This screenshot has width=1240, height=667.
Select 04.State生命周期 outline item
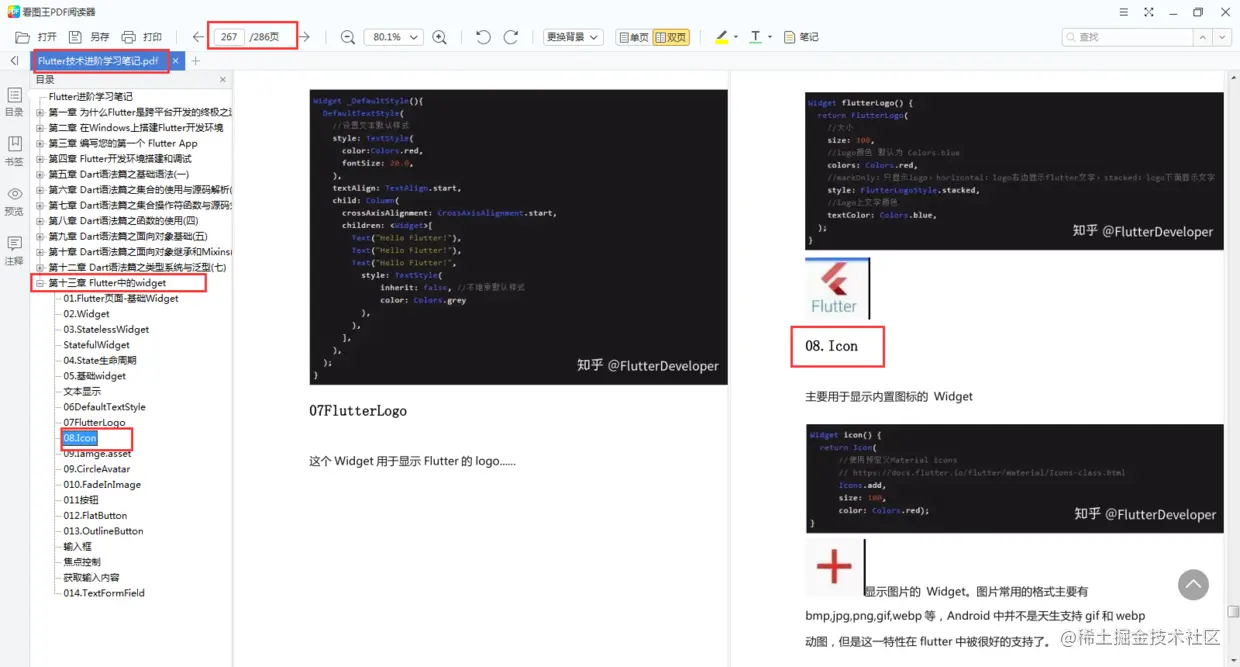coord(100,360)
